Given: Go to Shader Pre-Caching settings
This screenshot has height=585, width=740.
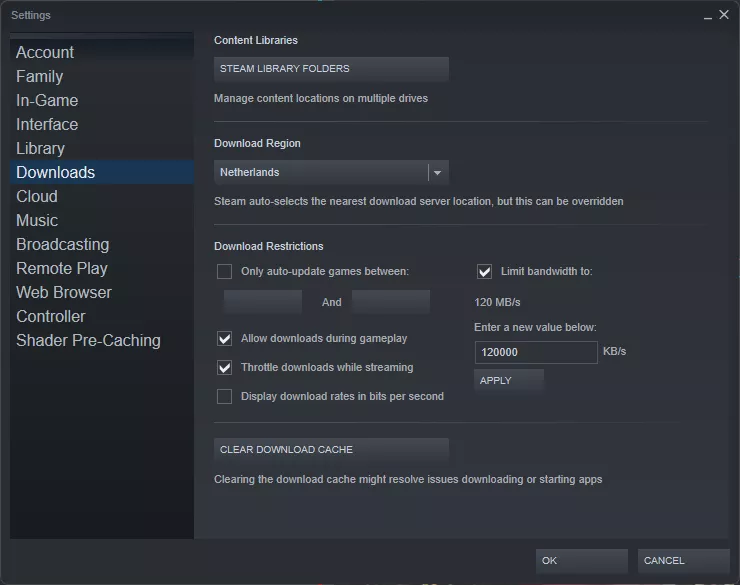Looking at the screenshot, I should [88, 341].
